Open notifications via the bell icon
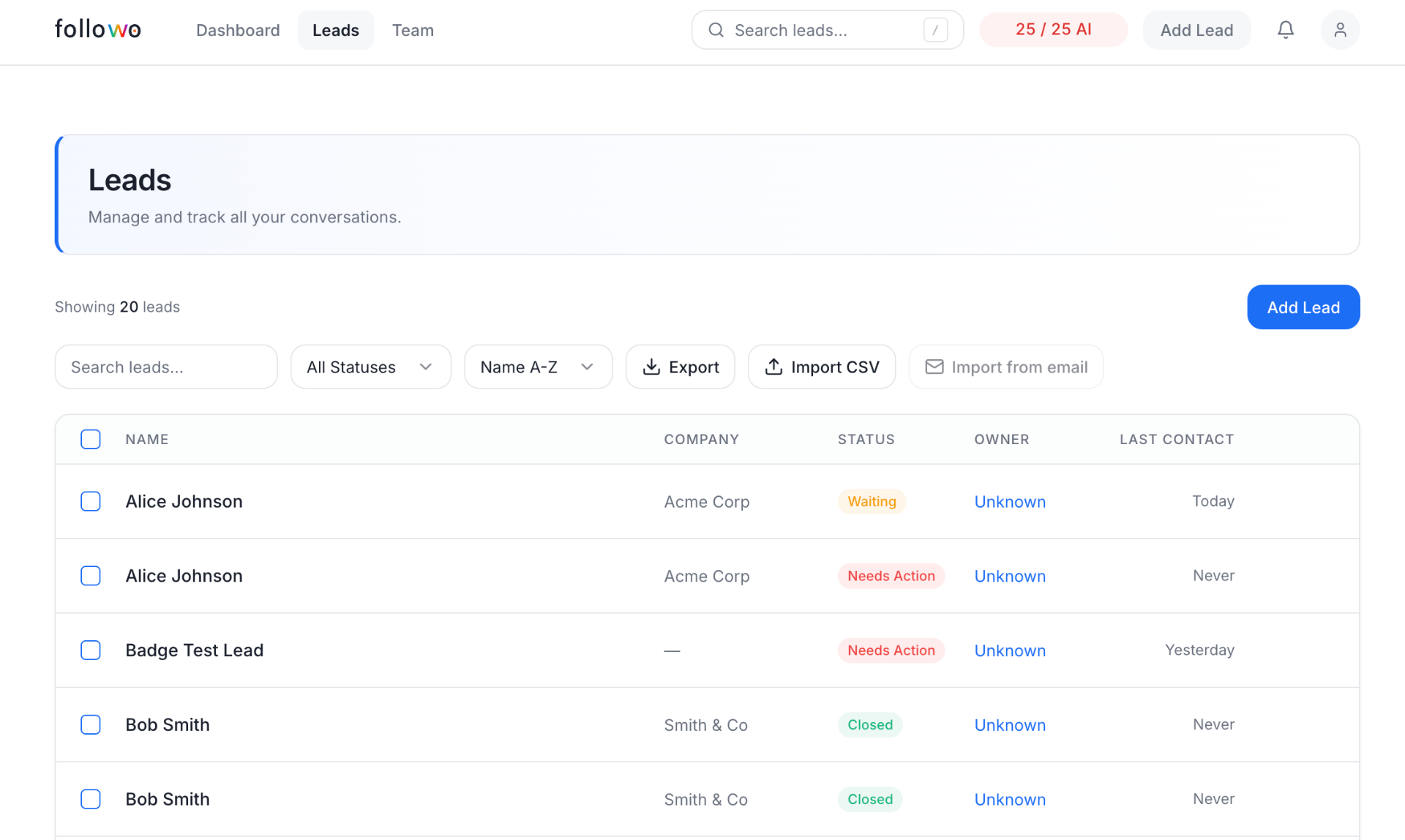This screenshot has width=1405, height=840. [1286, 30]
